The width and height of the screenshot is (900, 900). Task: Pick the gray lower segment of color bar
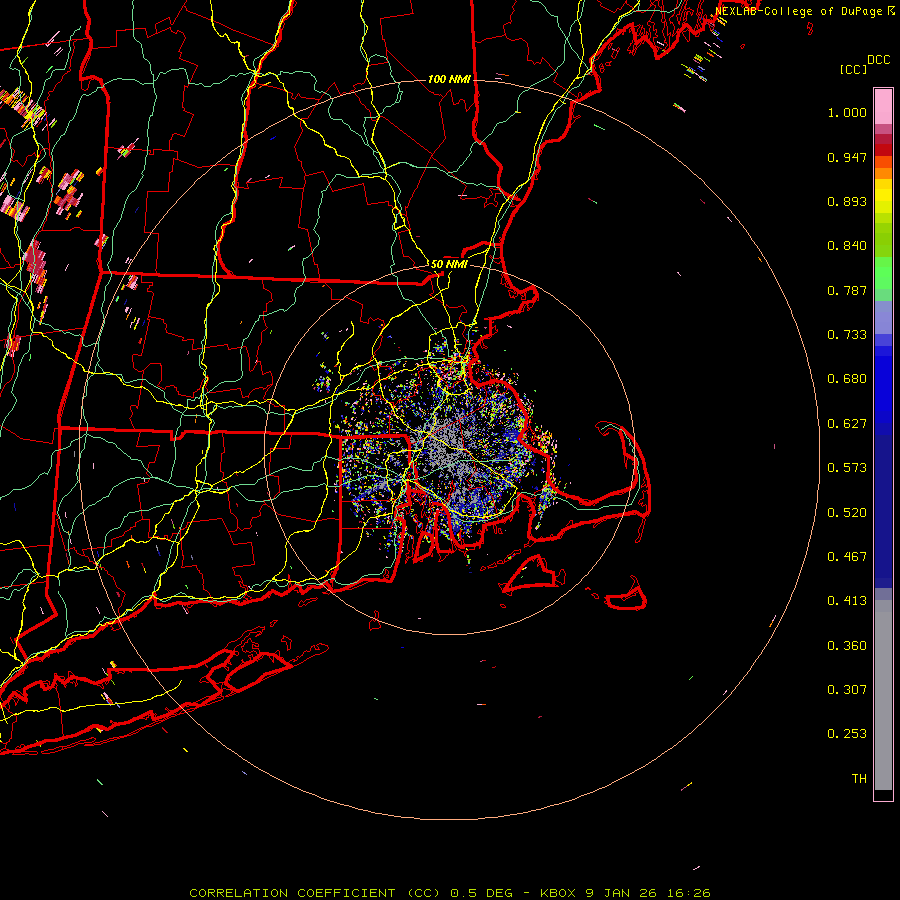point(883,695)
